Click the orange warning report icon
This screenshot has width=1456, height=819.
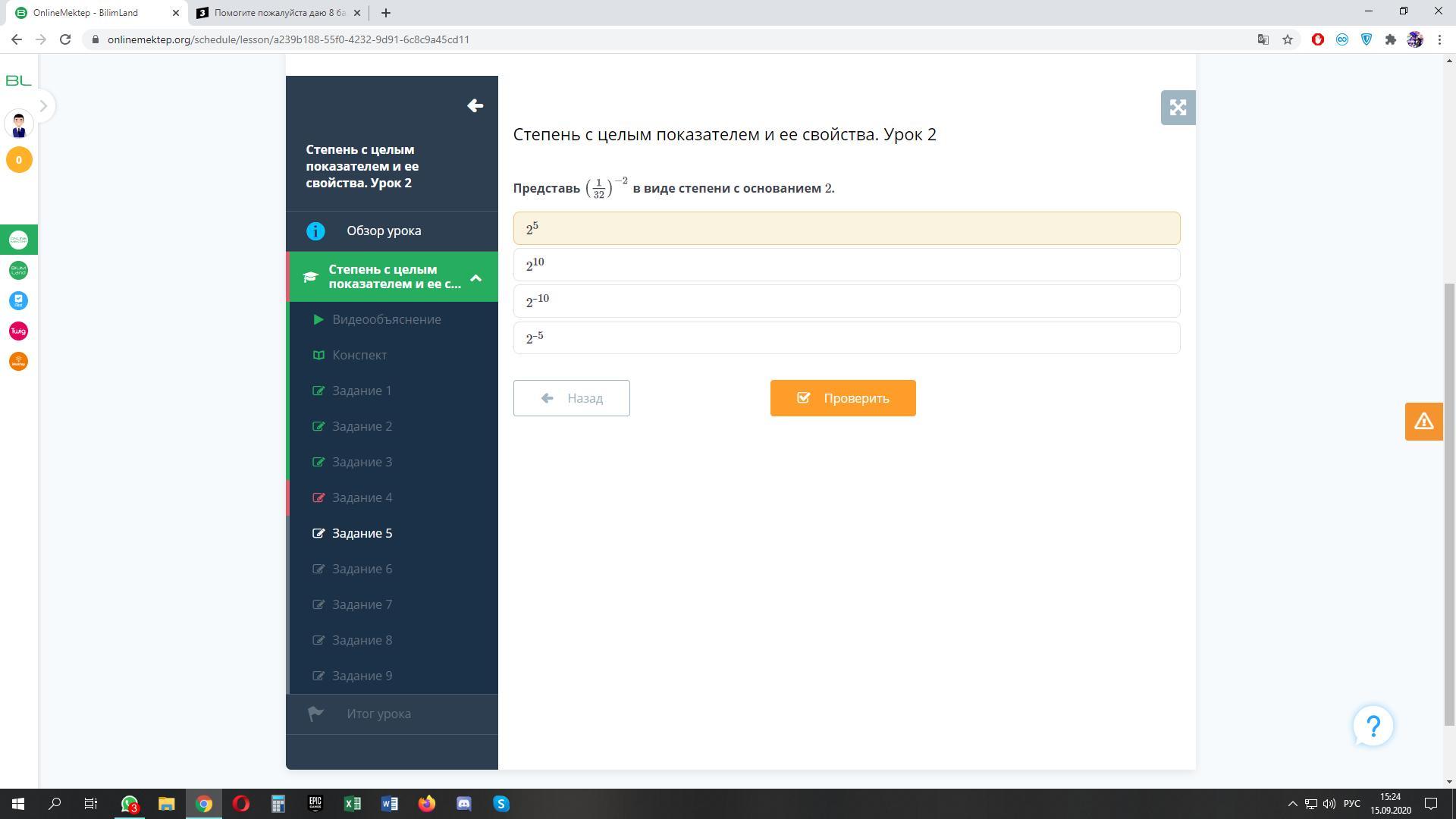click(1423, 422)
